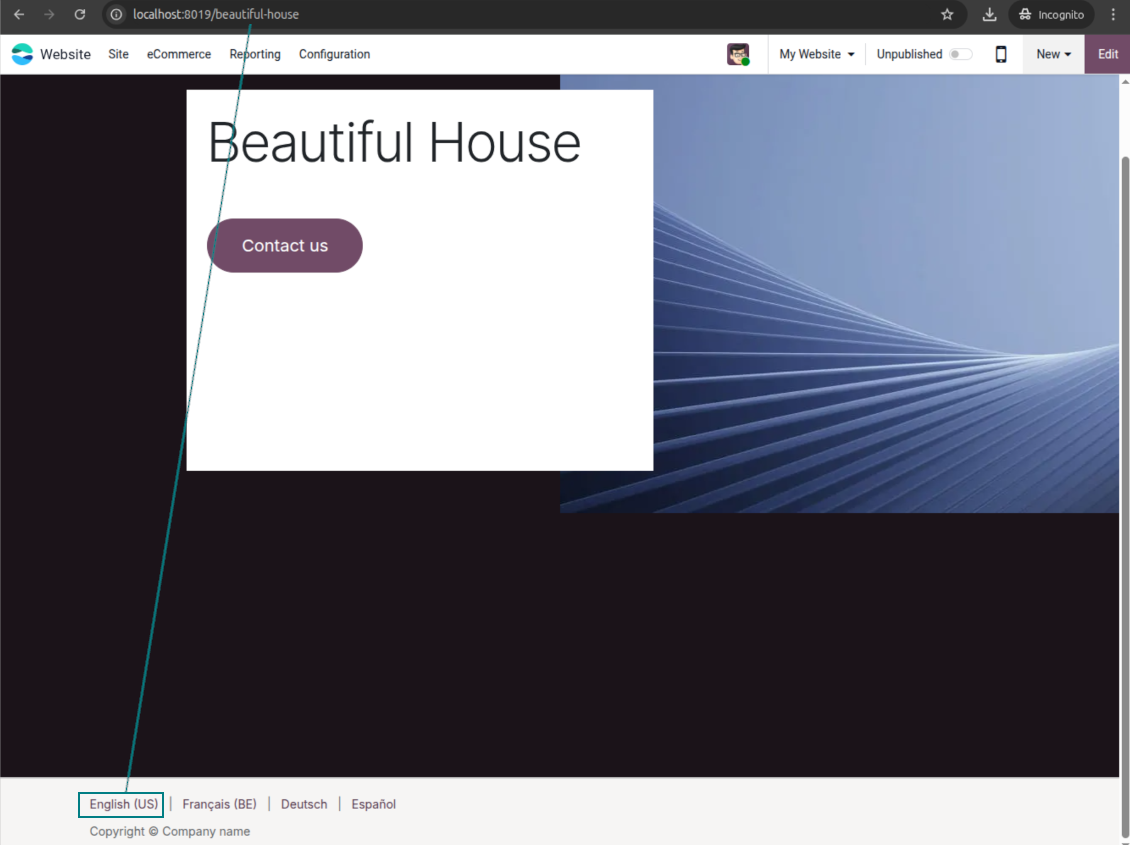Screen dimensions: 1130x845
Task: Click the Contact us button
Action: 284,246
